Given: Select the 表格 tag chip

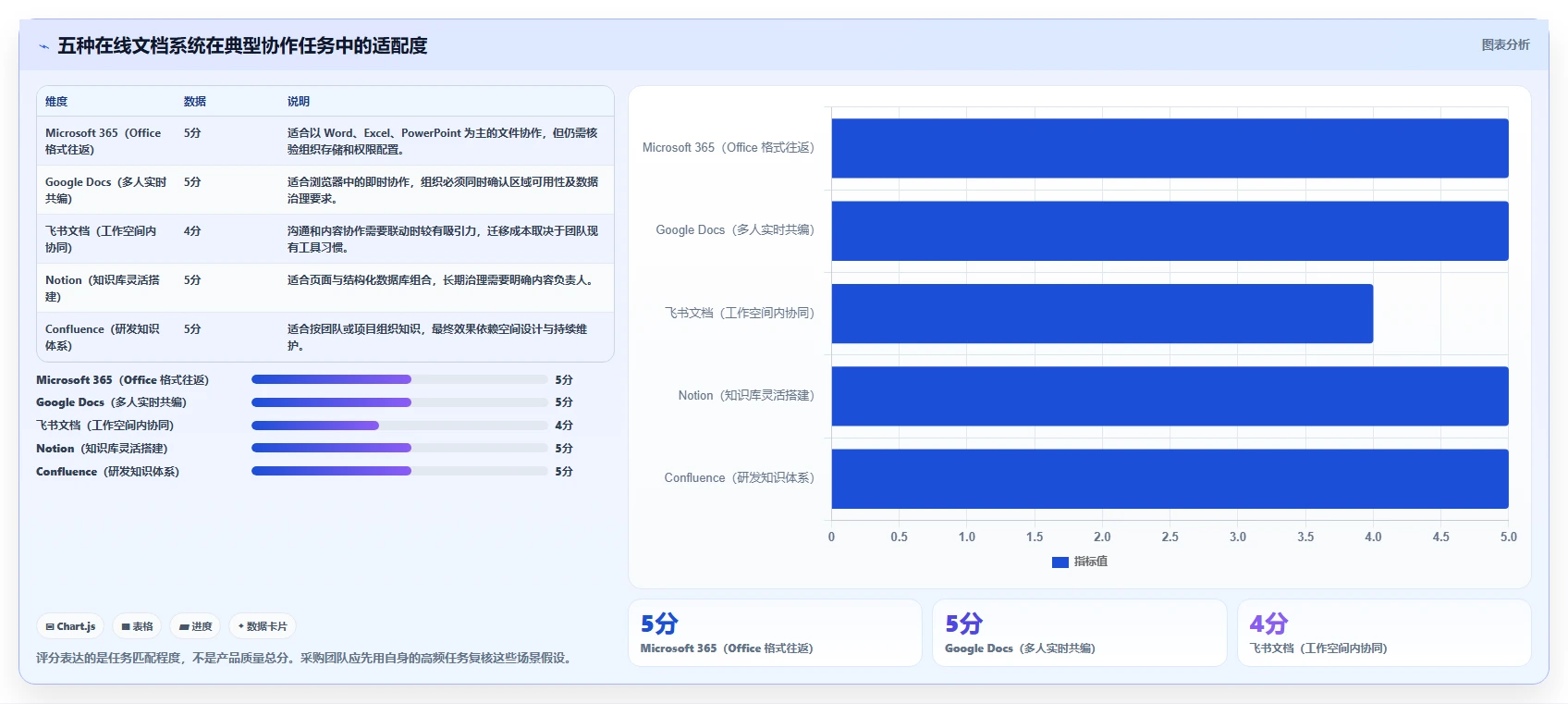Looking at the screenshot, I should coord(137,626).
